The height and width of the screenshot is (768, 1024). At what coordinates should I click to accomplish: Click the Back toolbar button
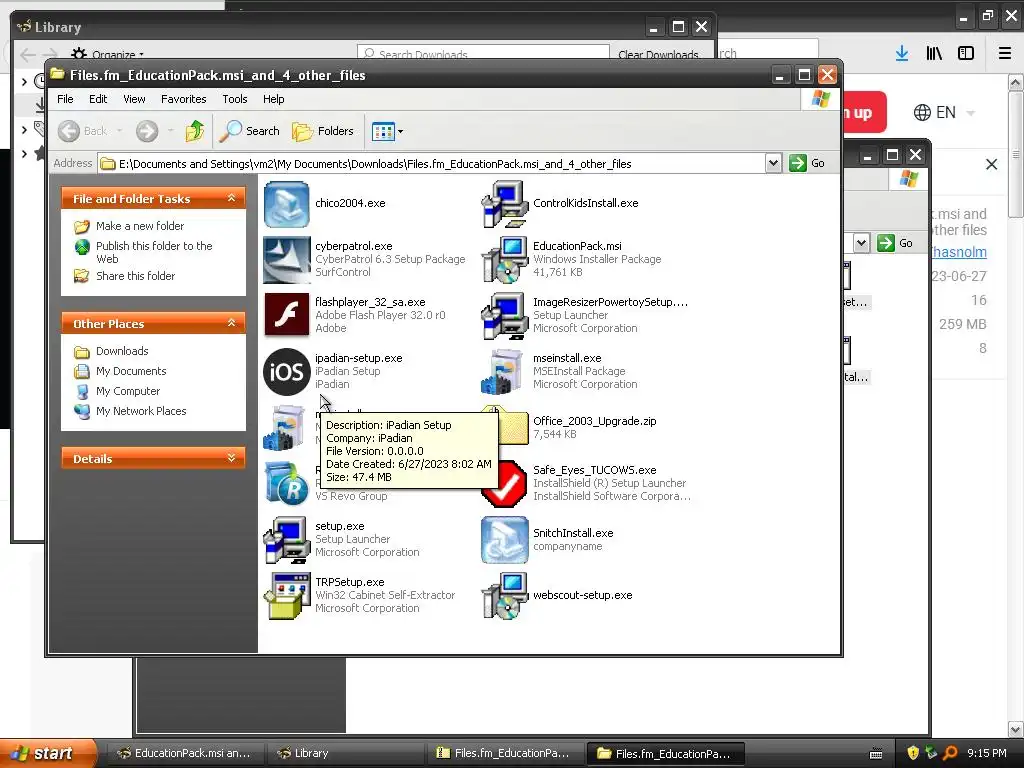pos(83,131)
